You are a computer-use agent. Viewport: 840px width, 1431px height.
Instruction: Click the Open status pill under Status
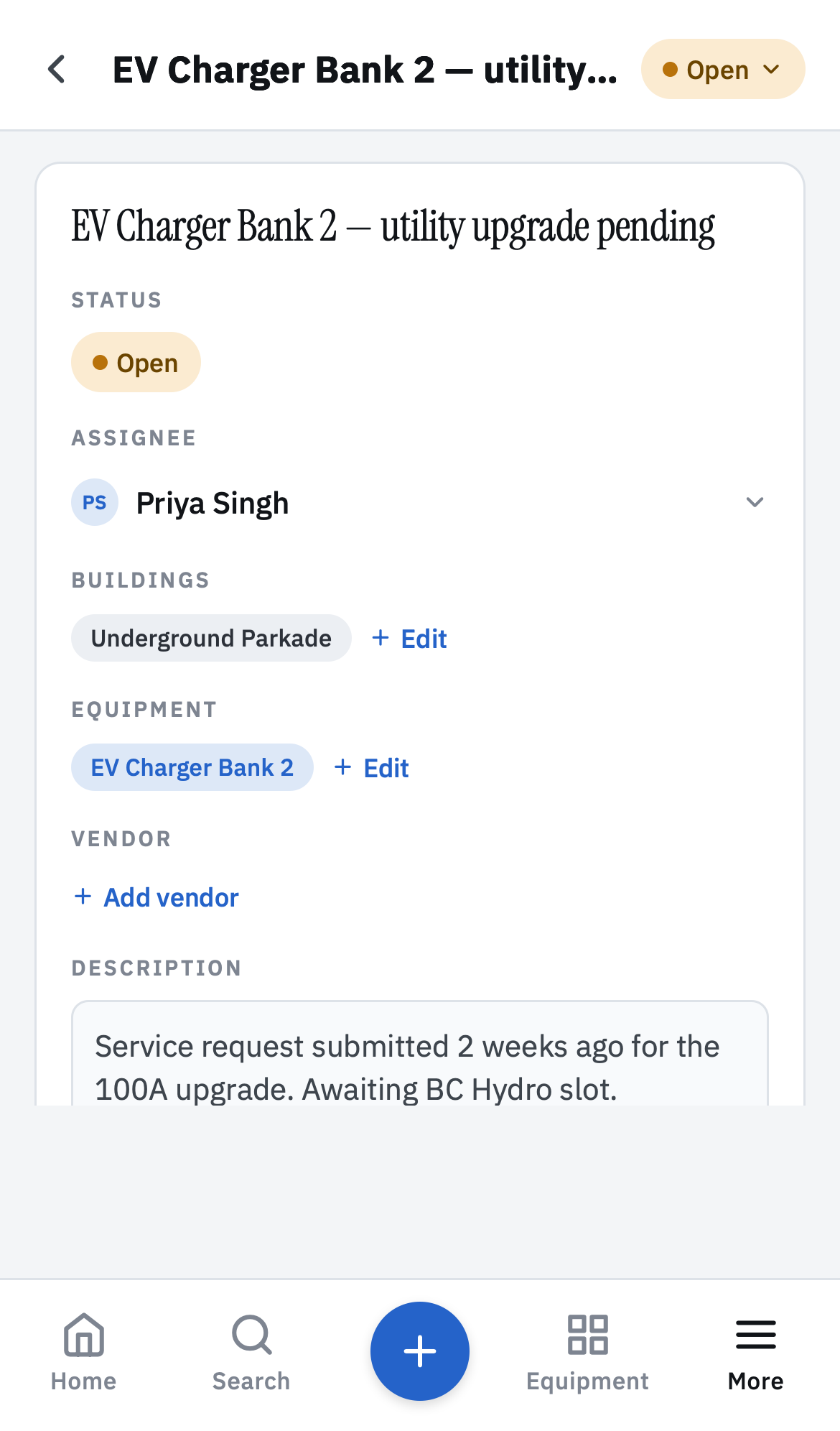[x=136, y=362]
